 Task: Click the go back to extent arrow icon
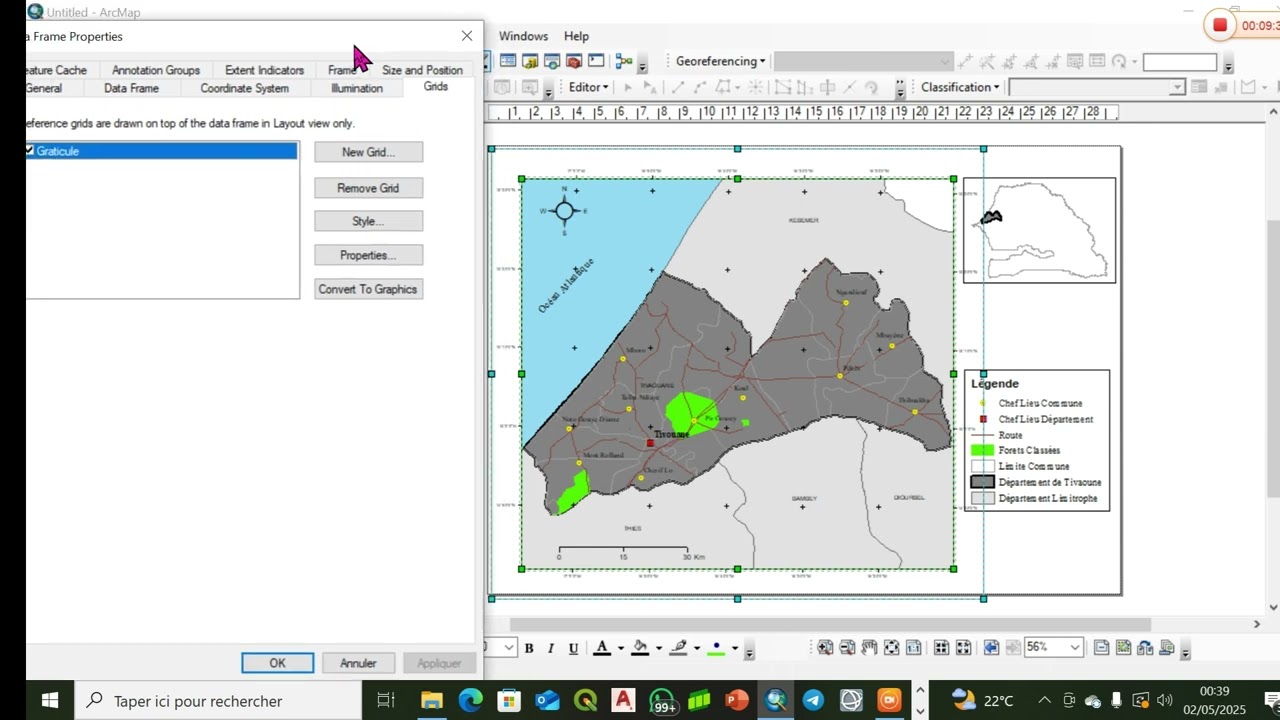click(x=991, y=648)
